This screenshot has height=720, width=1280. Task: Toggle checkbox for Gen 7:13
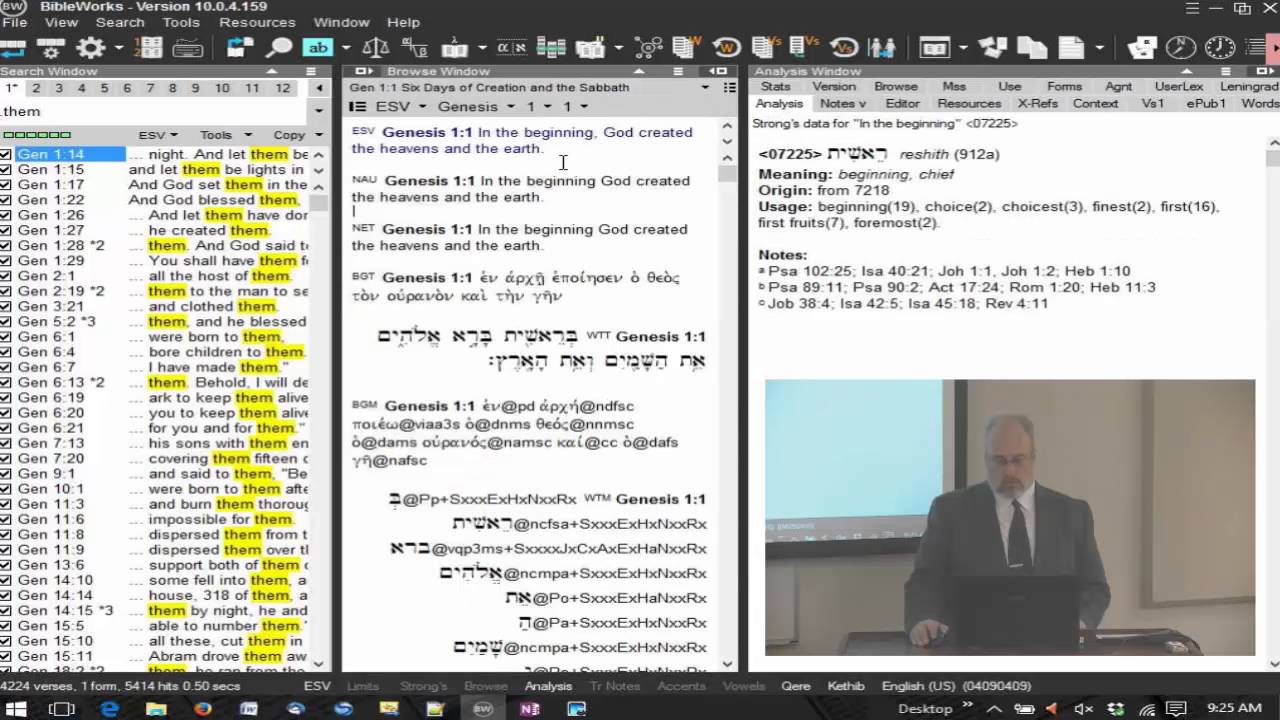point(6,443)
